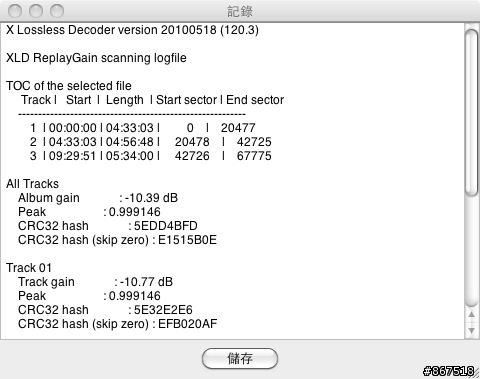This screenshot has height=379, width=480.
Task: Close the 記錄 log window
Action: [15, 11]
